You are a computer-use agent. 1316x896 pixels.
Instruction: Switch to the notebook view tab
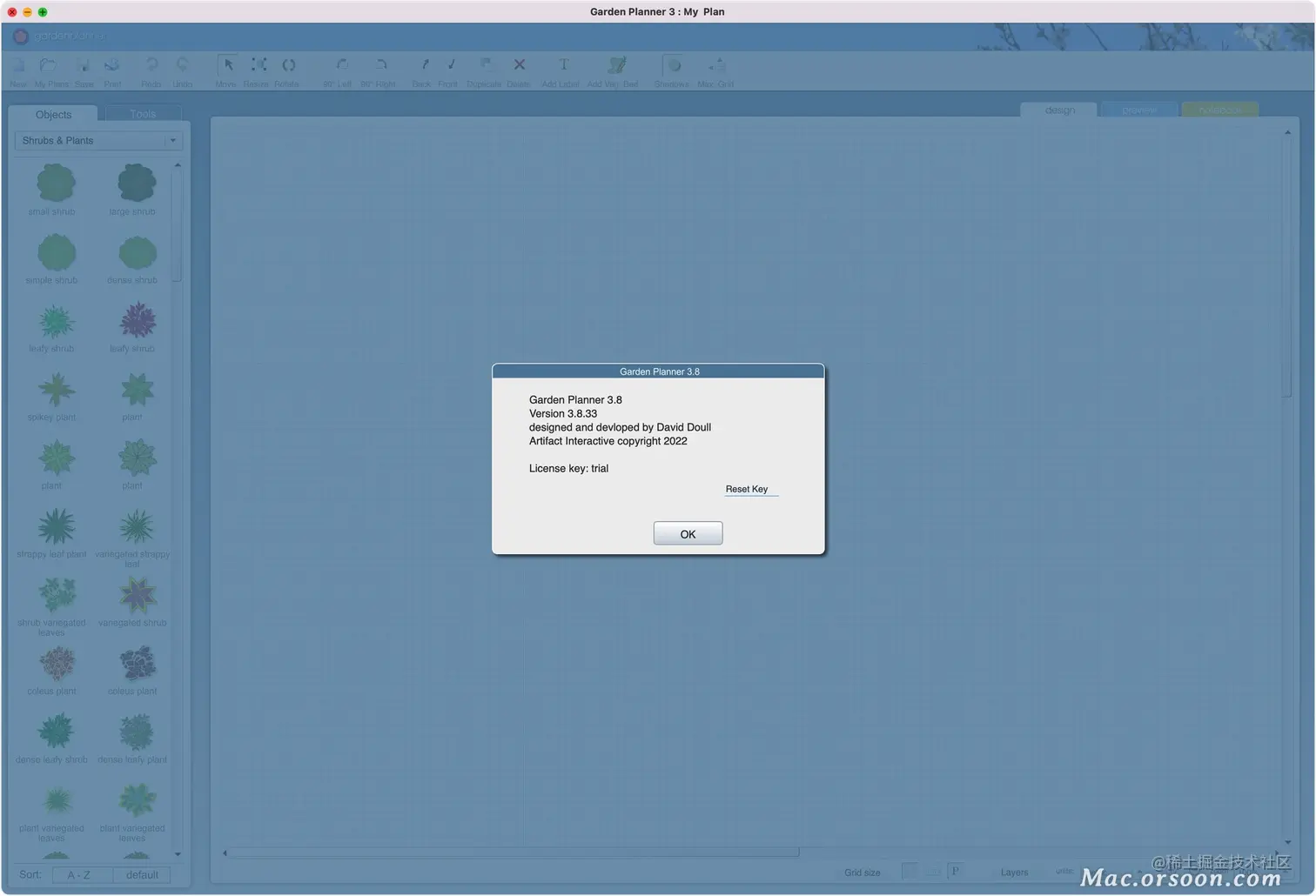(x=1219, y=110)
